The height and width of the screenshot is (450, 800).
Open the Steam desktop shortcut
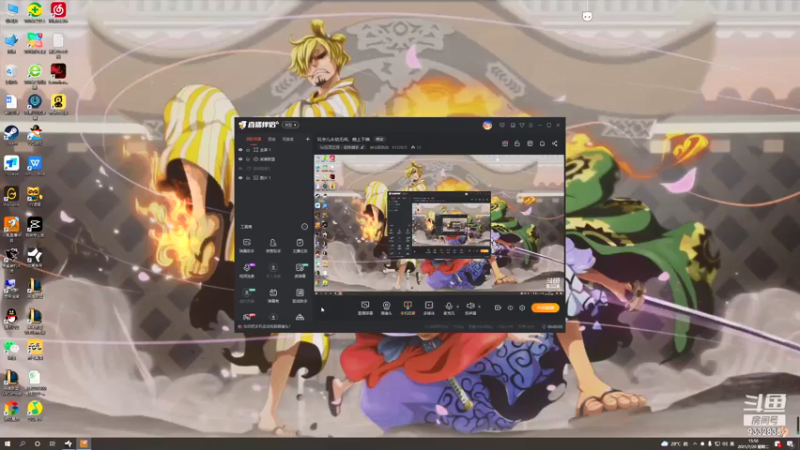pyautogui.click(x=11, y=135)
